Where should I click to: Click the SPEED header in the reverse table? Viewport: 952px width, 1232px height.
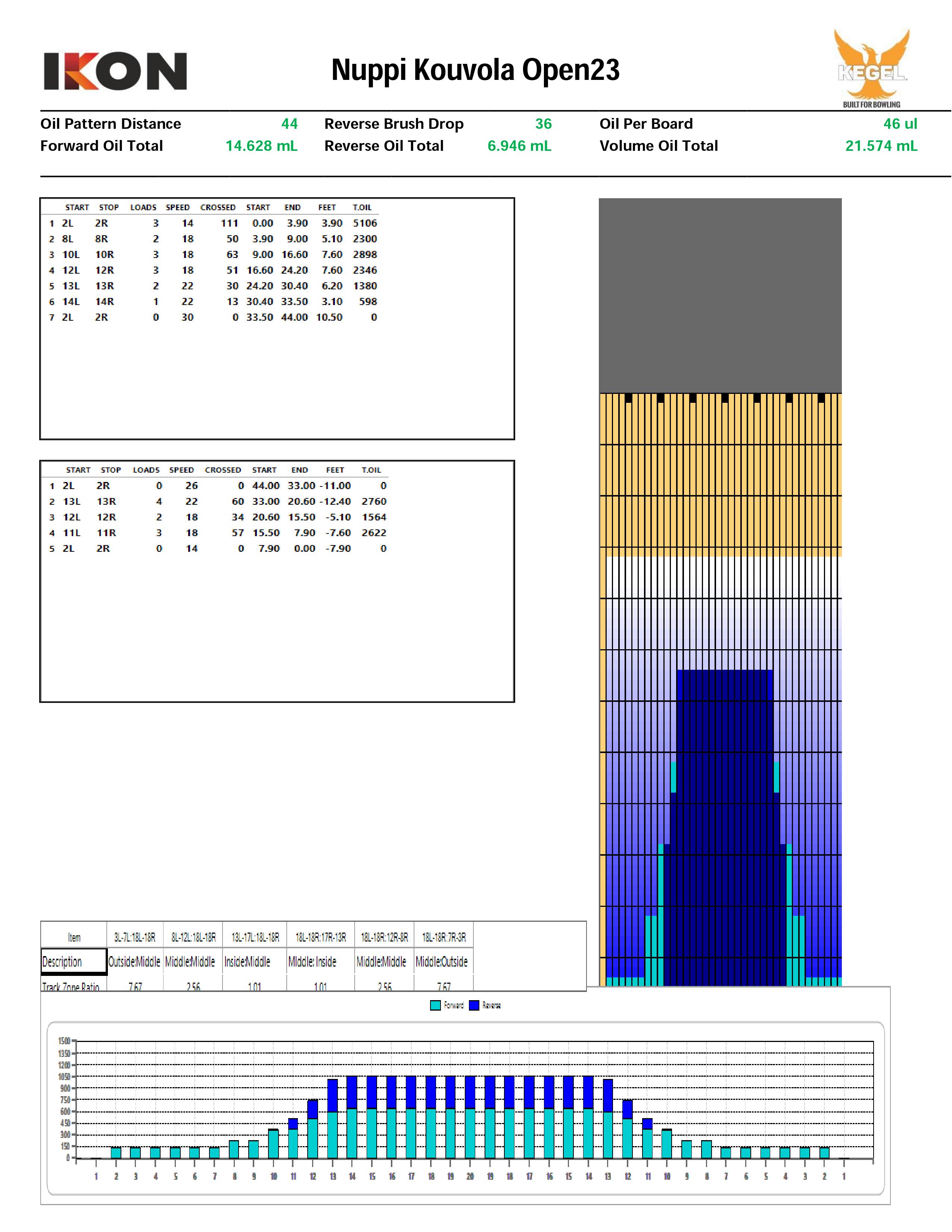click(x=181, y=470)
